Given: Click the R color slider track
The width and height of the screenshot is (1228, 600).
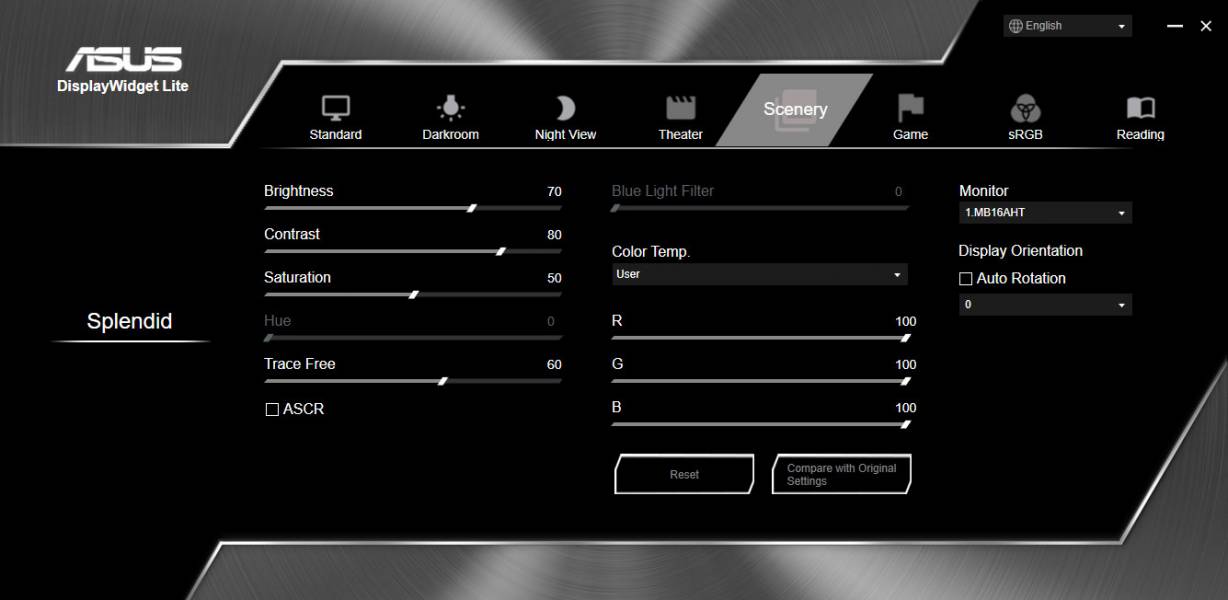Looking at the screenshot, I should (761, 338).
